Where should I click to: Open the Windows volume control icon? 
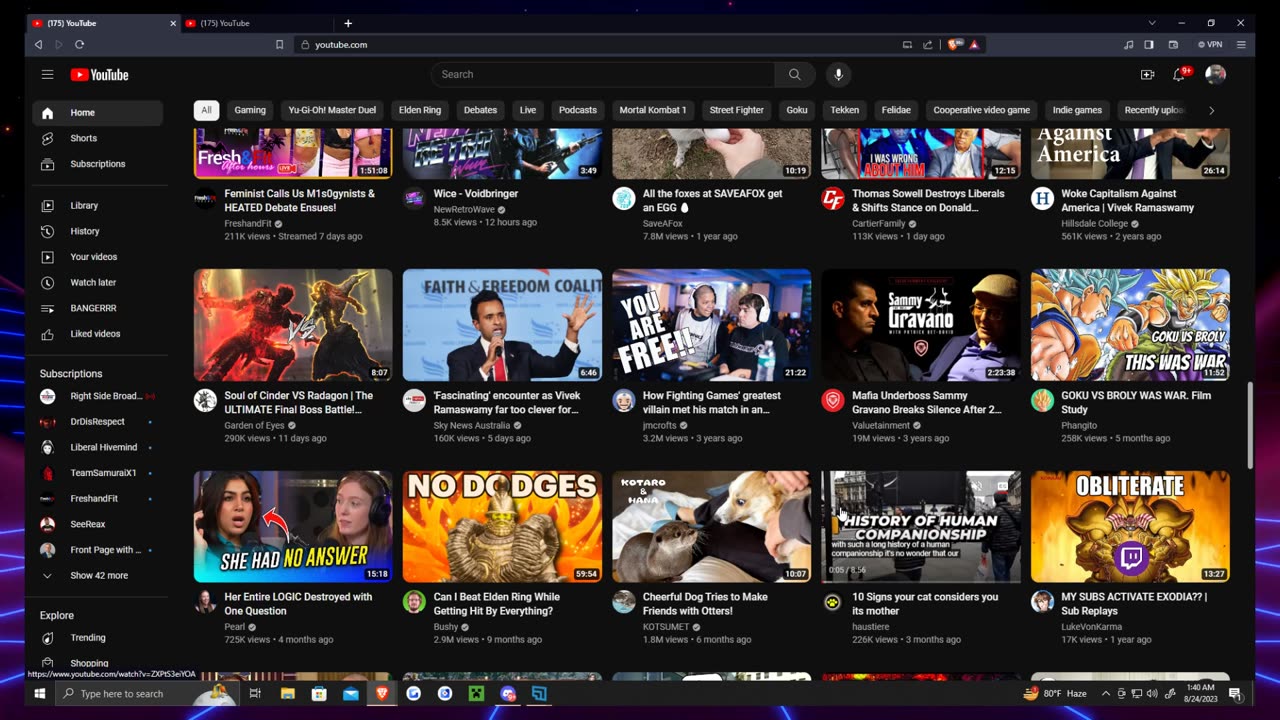click(x=1152, y=694)
